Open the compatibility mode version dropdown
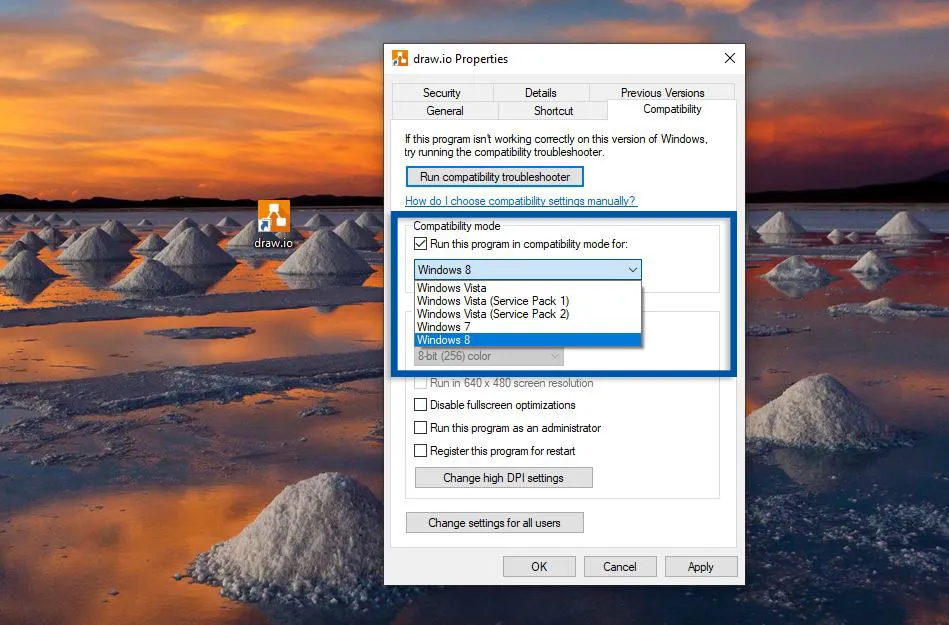 click(x=632, y=269)
